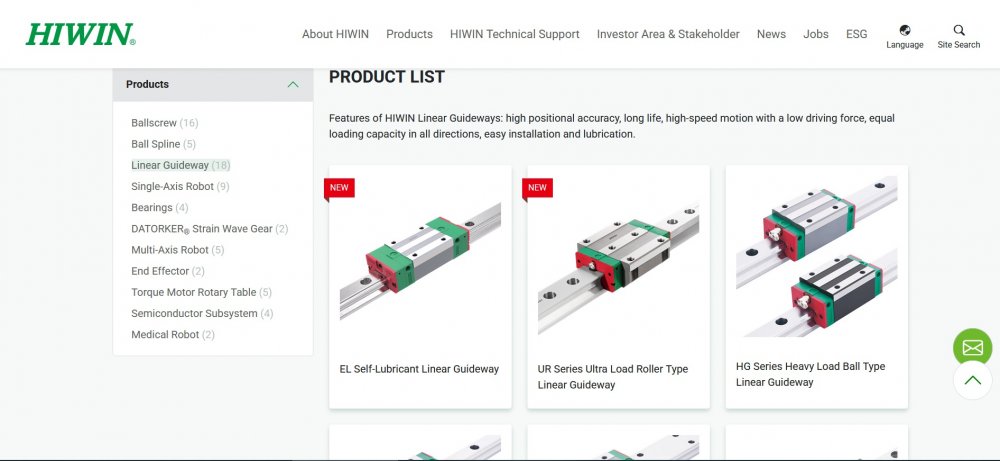Viewport: 1000px width, 461px height.
Task: Select Single-Axis Robot category
Action: [x=172, y=186]
